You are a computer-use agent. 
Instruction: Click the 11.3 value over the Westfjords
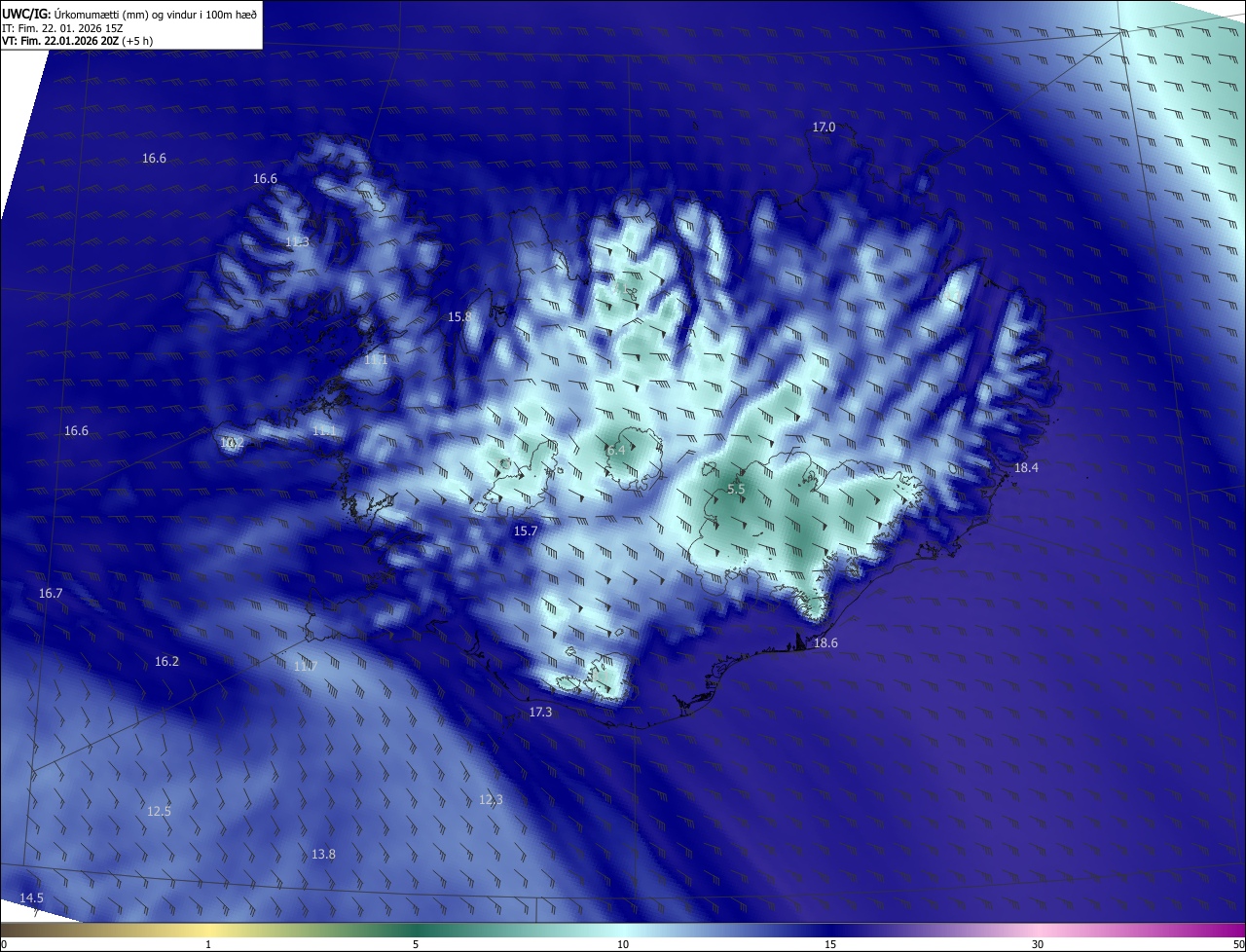pyautogui.click(x=298, y=241)
